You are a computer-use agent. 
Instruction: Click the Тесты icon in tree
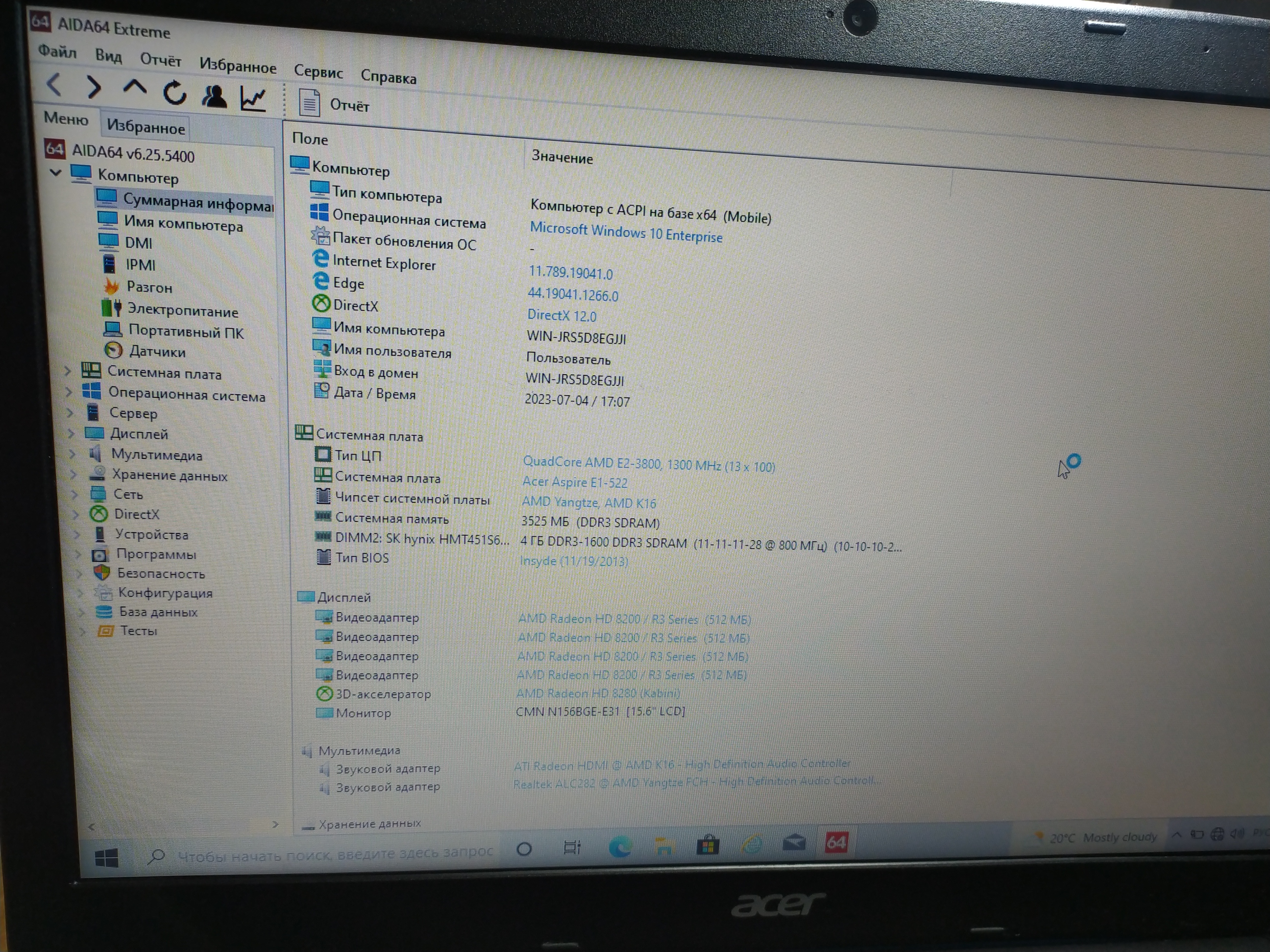(x=105, y=631)
